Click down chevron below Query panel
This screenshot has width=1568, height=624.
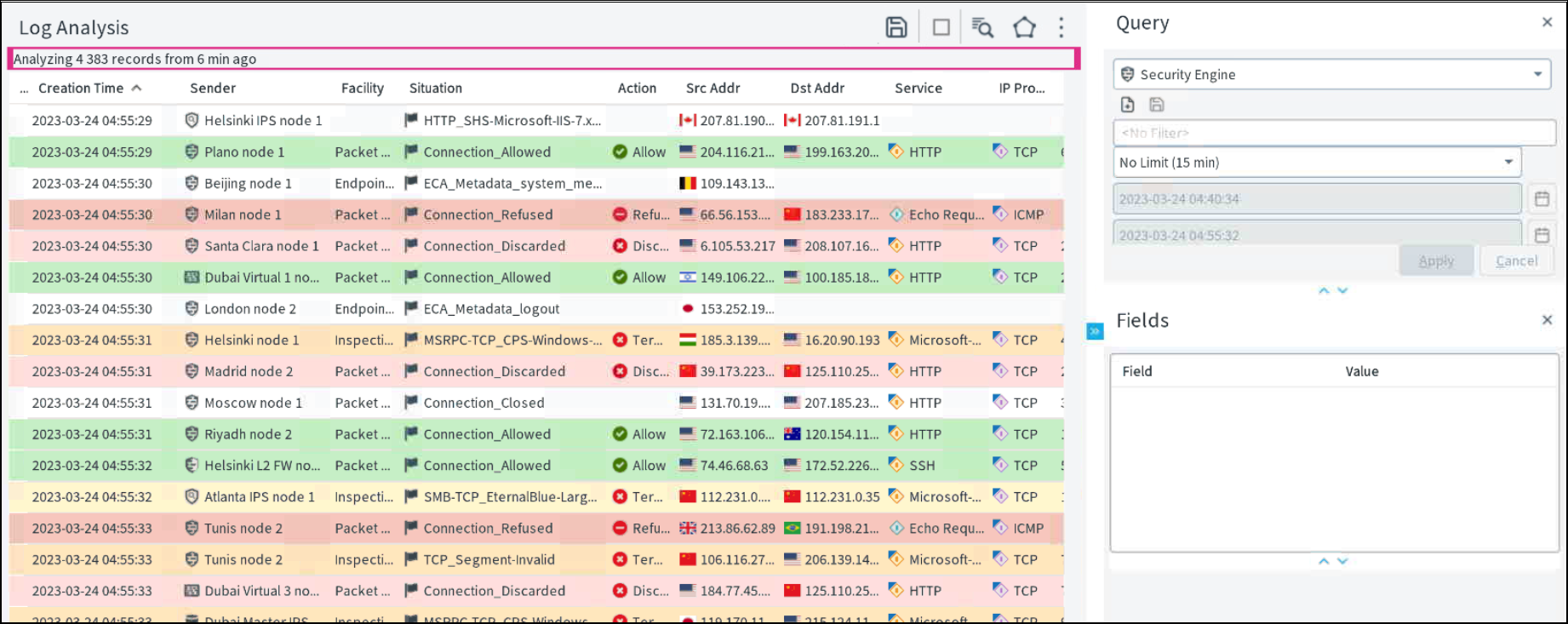click(1342, 290)
